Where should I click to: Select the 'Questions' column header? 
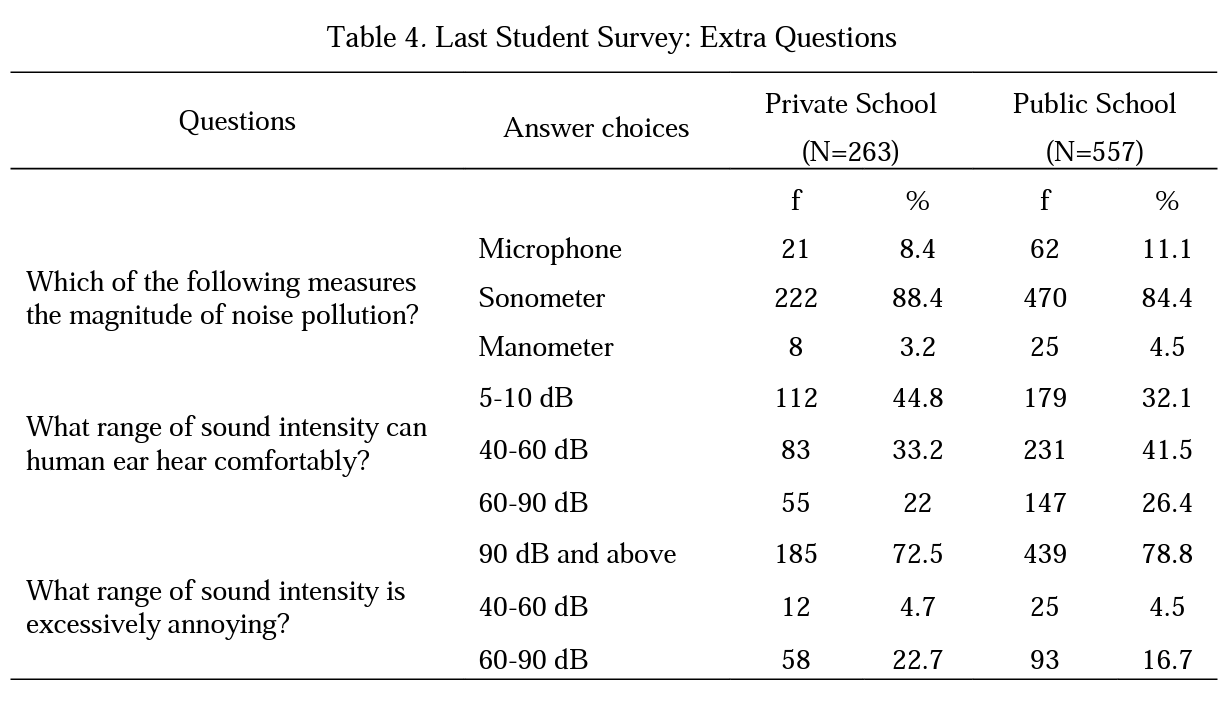237,121
